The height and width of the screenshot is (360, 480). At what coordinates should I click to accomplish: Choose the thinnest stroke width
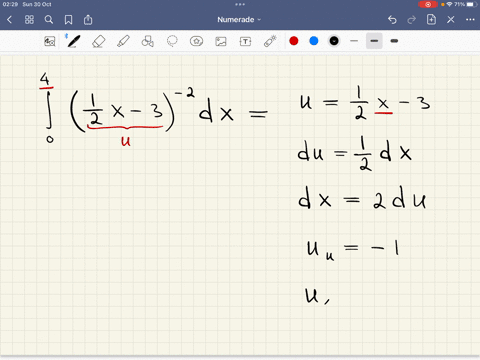click(x=354, y=41)
